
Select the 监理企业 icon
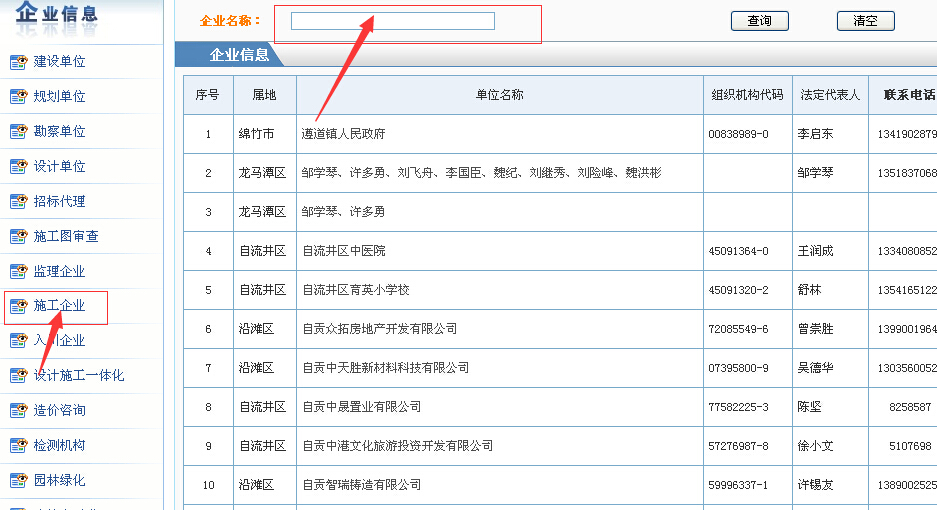(18, 272)
